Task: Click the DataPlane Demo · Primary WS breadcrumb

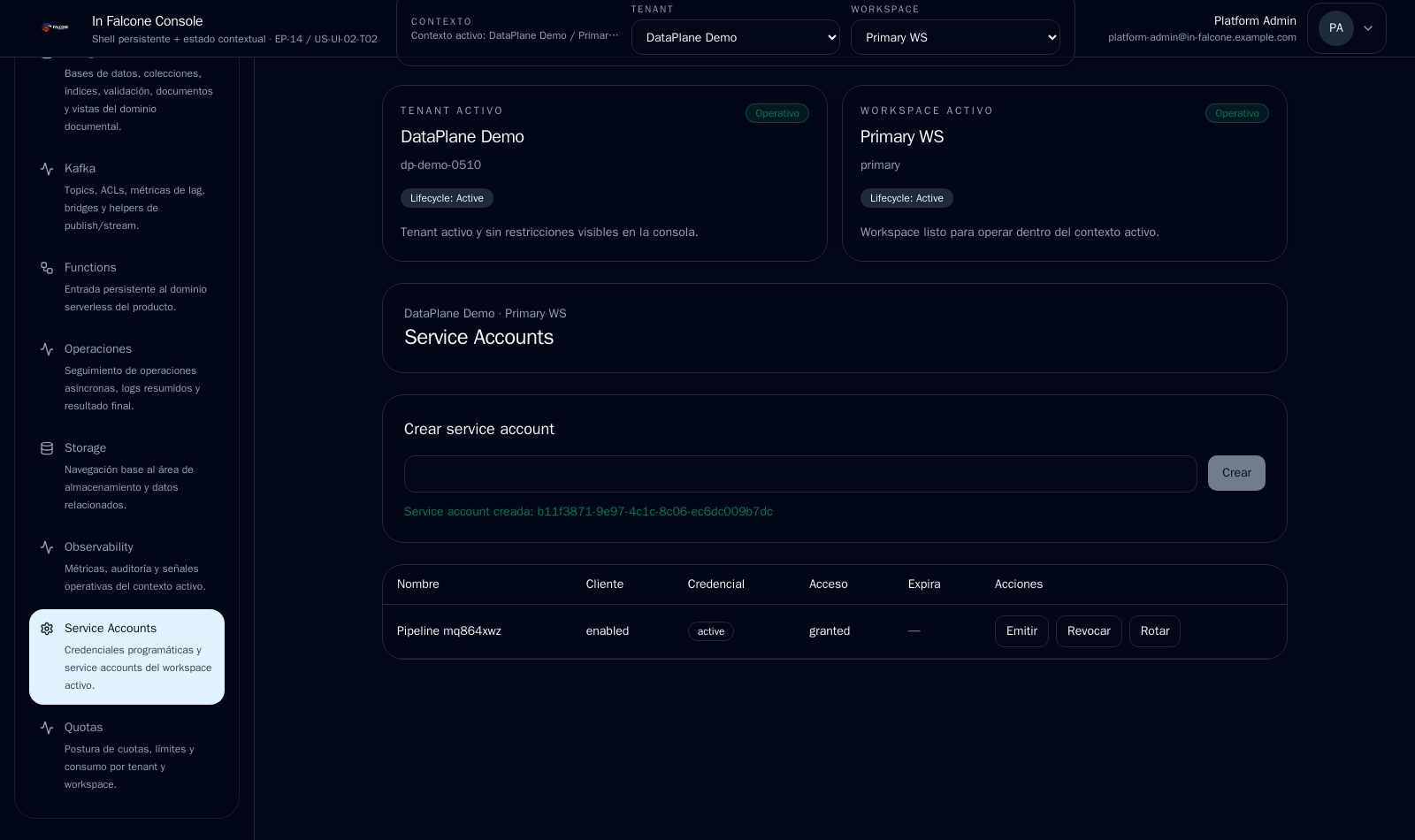Action: coord(486,314)
